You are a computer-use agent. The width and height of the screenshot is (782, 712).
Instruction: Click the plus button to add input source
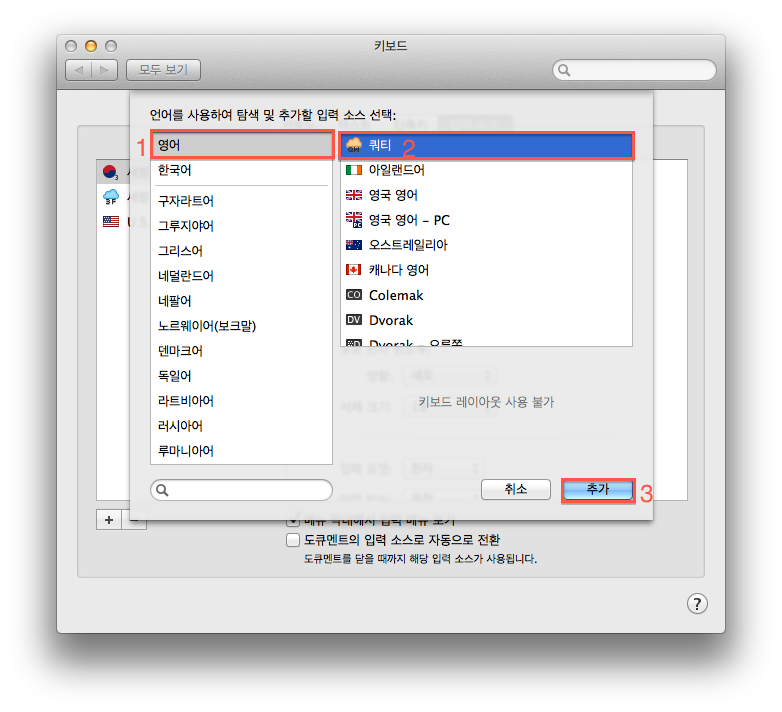click(109, 520)
